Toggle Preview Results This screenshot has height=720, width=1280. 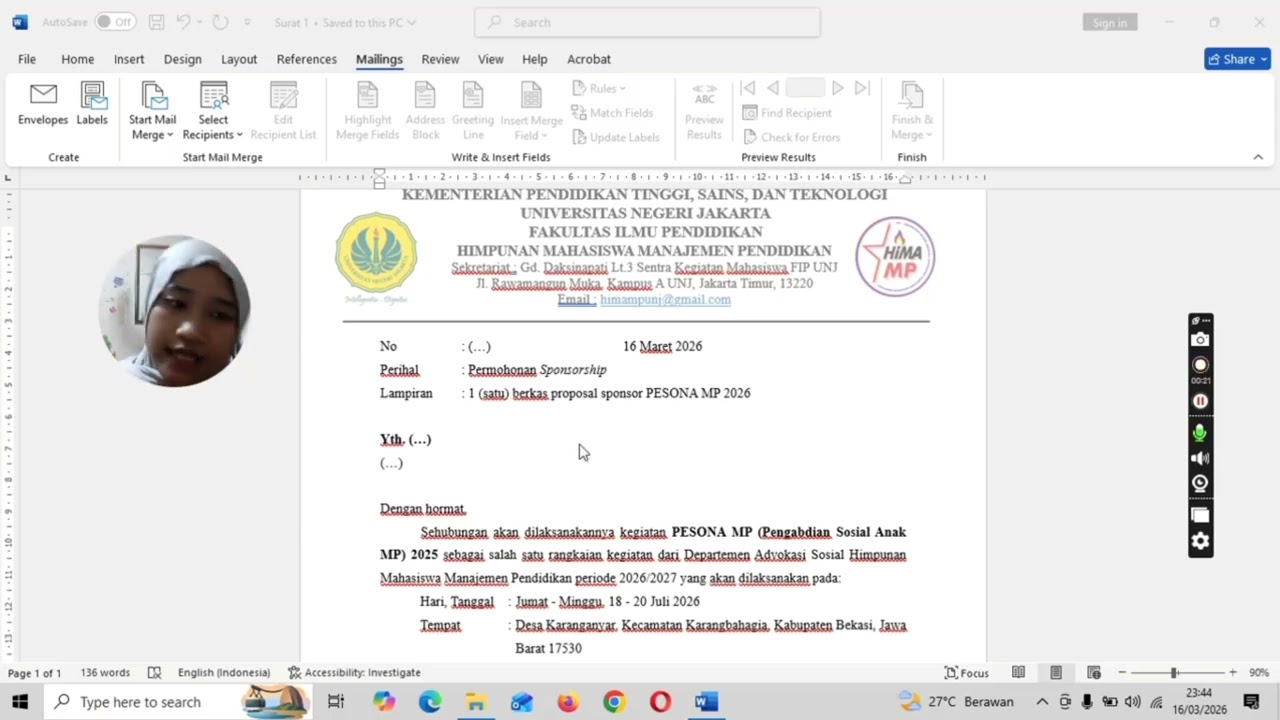tap(704, 111)
